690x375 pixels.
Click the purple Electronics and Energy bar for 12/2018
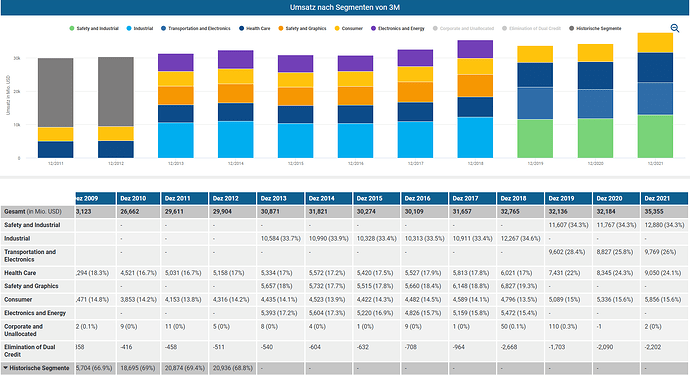click(x=475, y=49)
